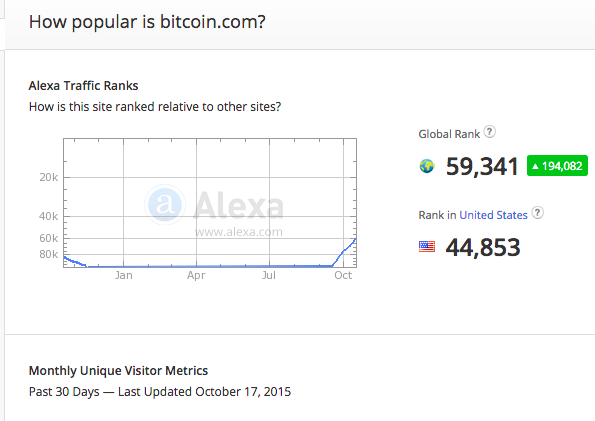Click the US rank number 44,853
The image size is (595, 421).
[x=483, y=247]
